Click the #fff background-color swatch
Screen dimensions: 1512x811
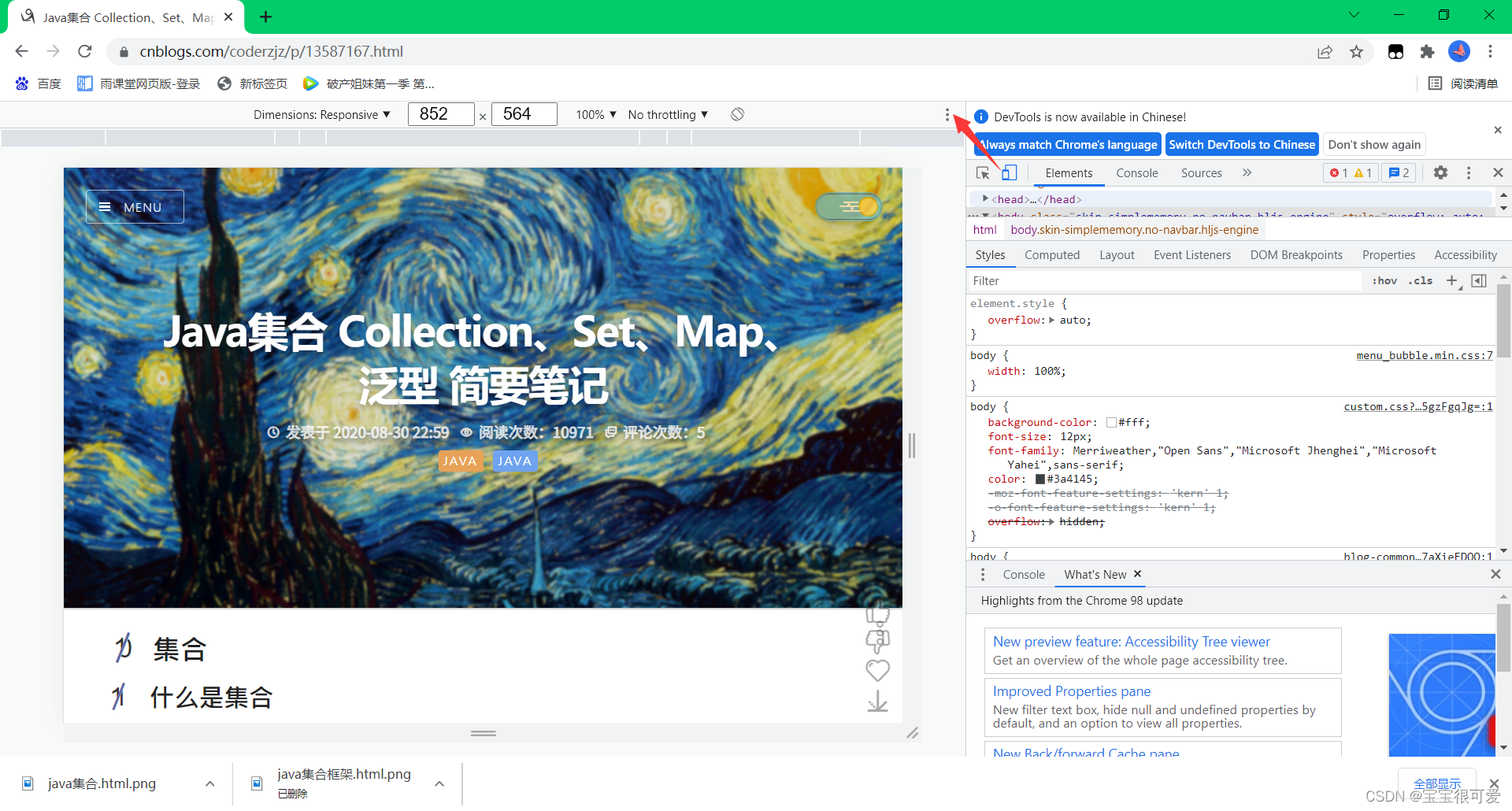pos(1111,423)
